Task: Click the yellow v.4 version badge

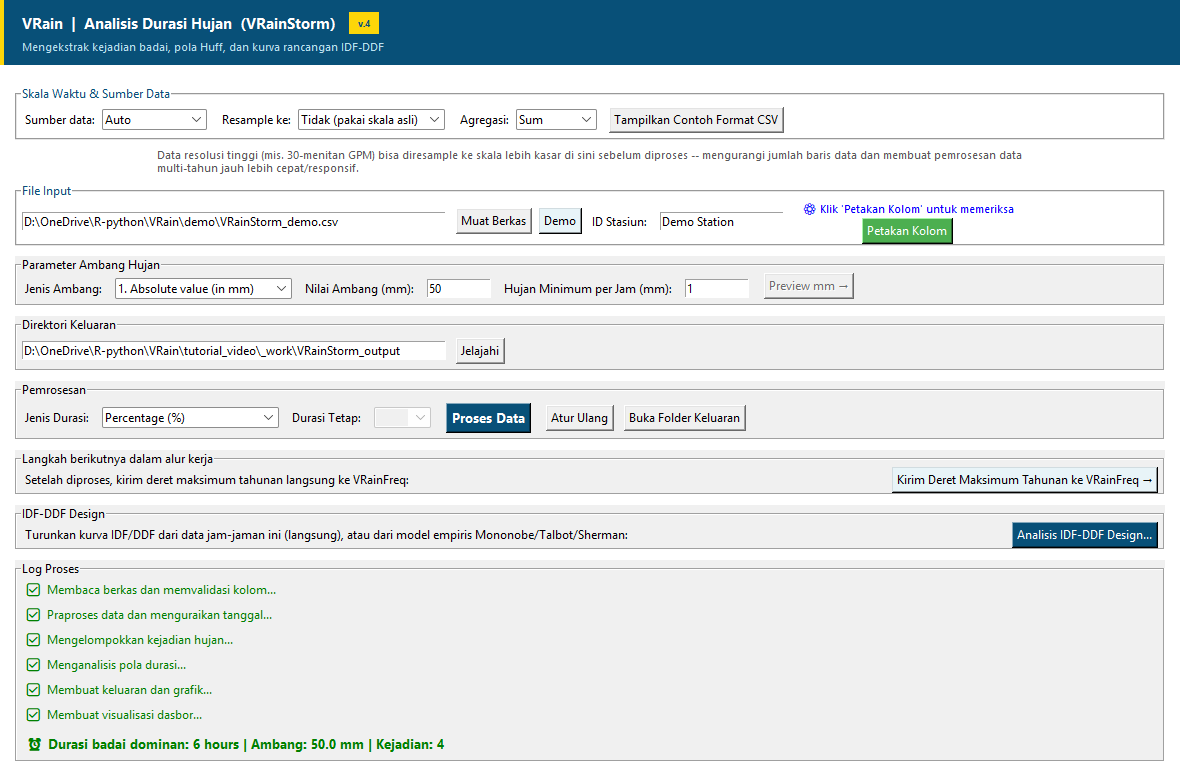Action: (x=364, y=23)
